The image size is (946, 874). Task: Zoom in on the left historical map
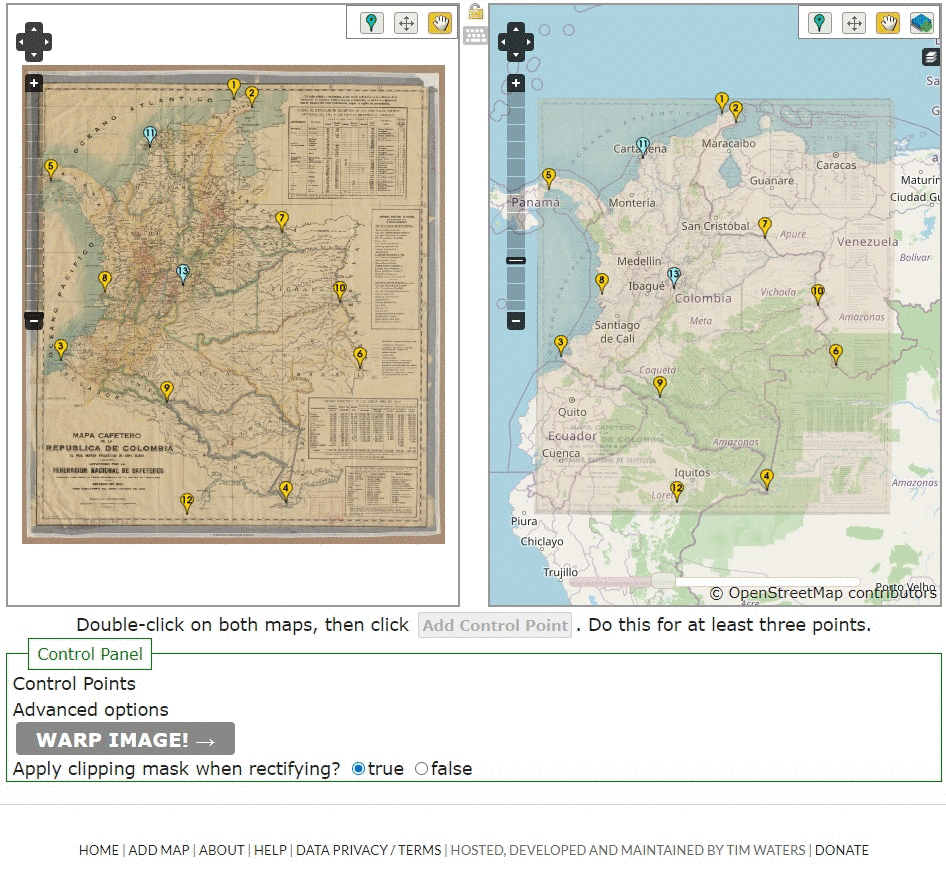click(x=34, y=83)
